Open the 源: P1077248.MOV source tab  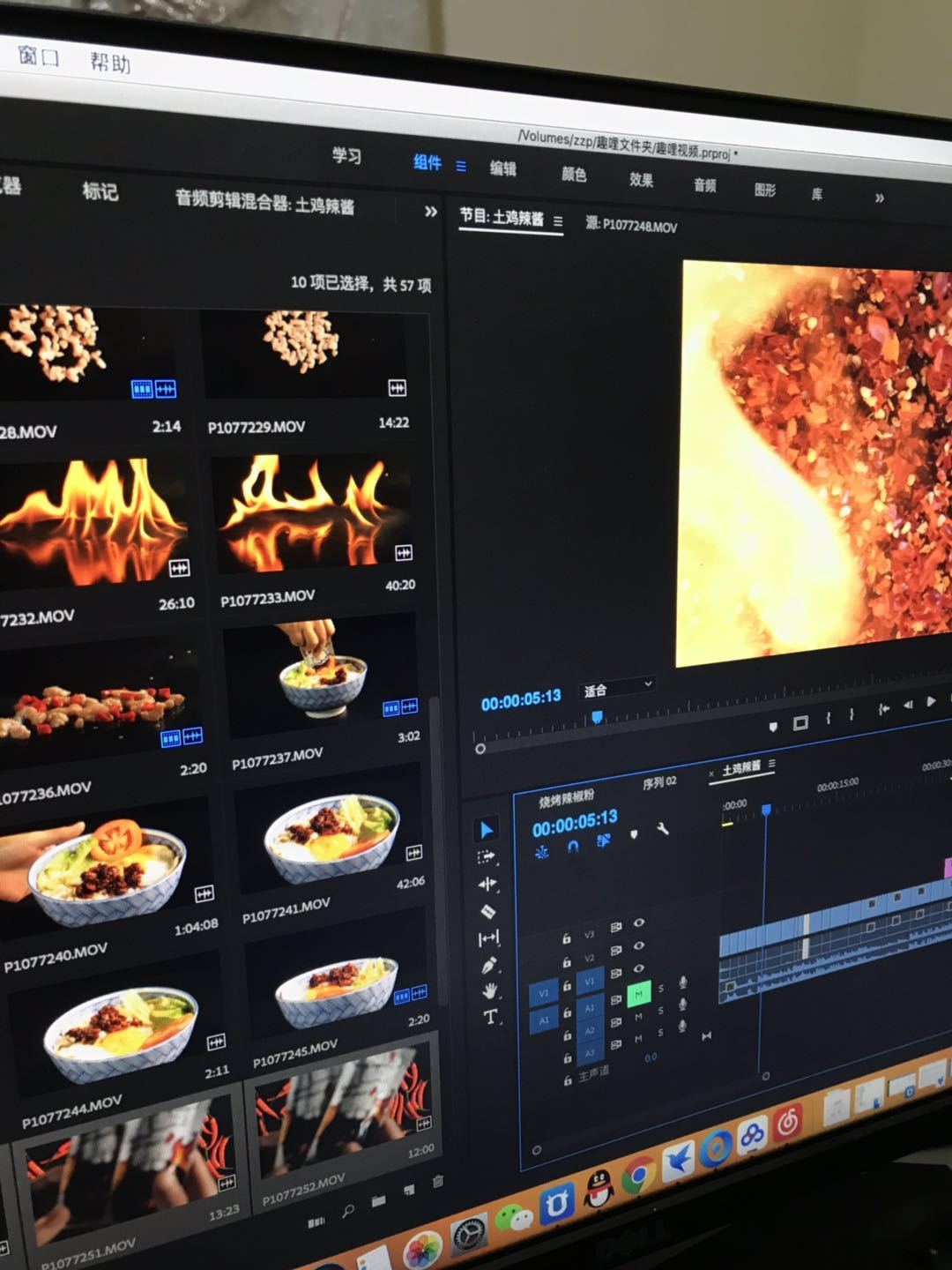pyautogui.click(x=631, y=225)
